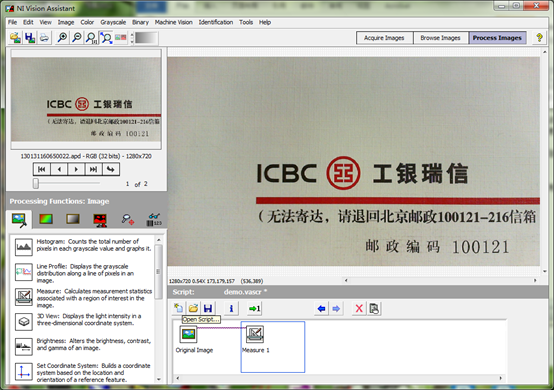This screenshot has height=390, width=554.
Task: Jump to first image in browser
Action: [x=42, y=169]
